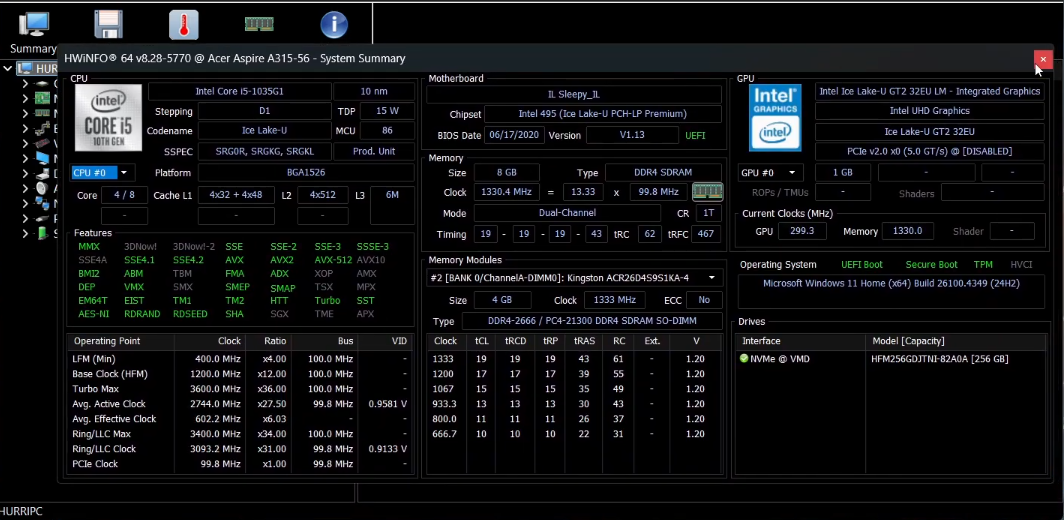
Task: Click the Intel Graphics GPU logo
Action: (775, 117)
